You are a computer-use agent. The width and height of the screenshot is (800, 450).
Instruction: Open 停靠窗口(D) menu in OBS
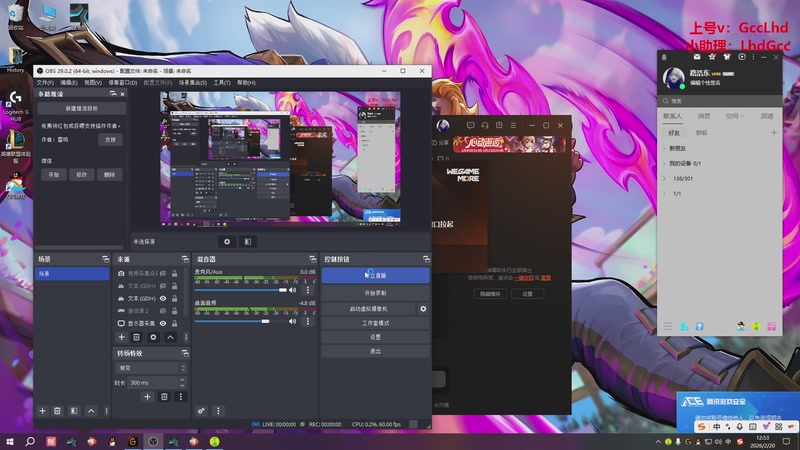tap(122, 83)
